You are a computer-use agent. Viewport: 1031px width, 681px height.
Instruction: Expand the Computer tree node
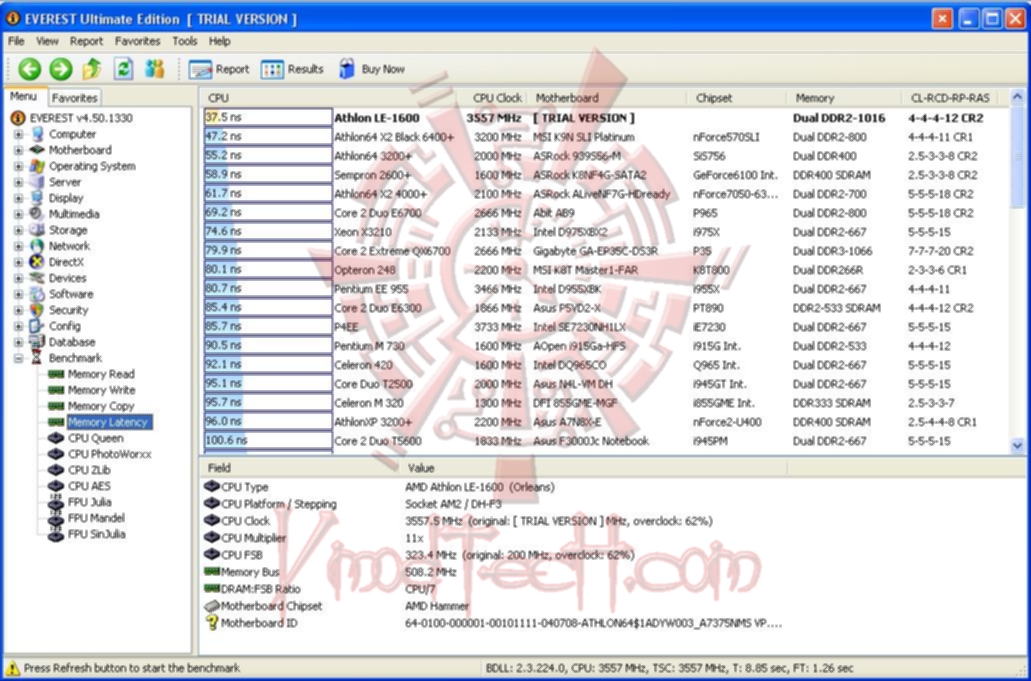(x=18, y=134)
